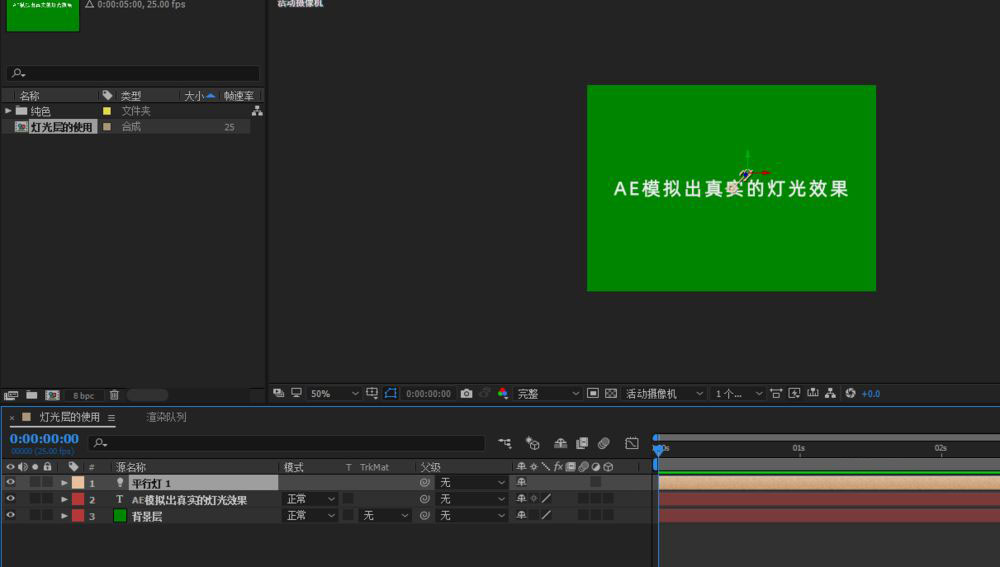Image resolution: width=1000 pixels, height=567 pixels.
Task: Open the 1个... view layout dropdown
Action: tap(738, 394)
